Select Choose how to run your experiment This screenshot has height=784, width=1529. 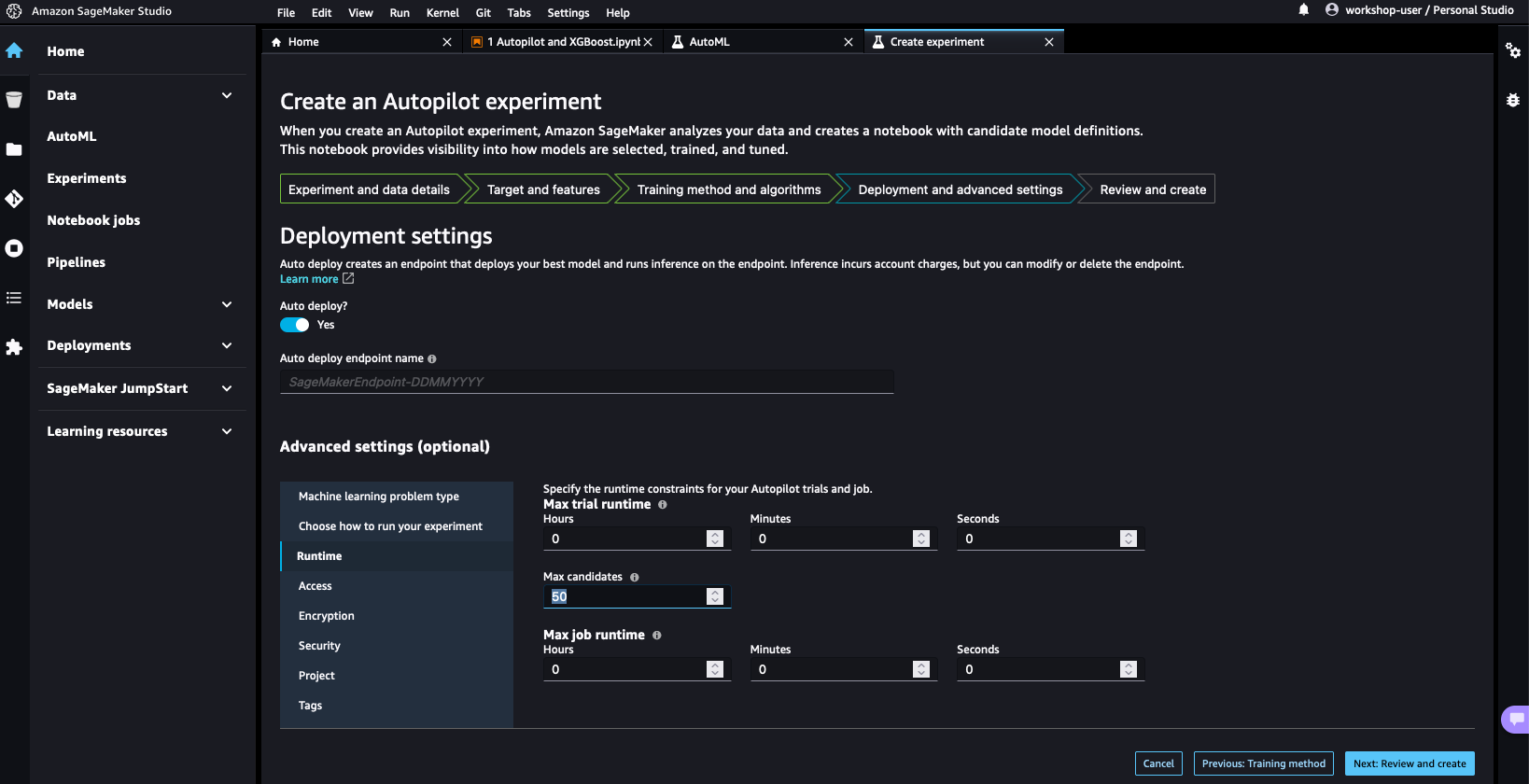pyautogui.click(x=397, y=526)
